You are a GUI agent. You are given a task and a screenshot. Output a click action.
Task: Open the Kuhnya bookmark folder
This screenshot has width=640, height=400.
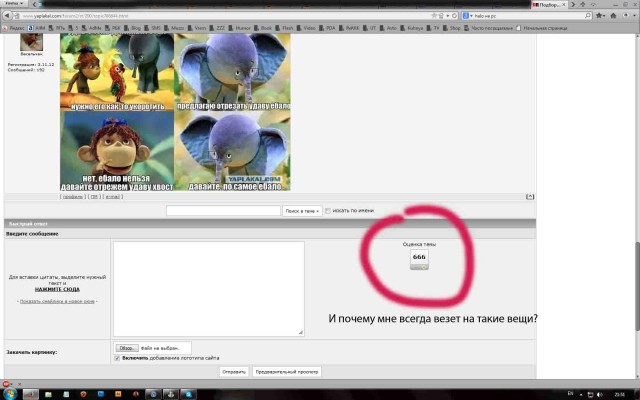411,28
